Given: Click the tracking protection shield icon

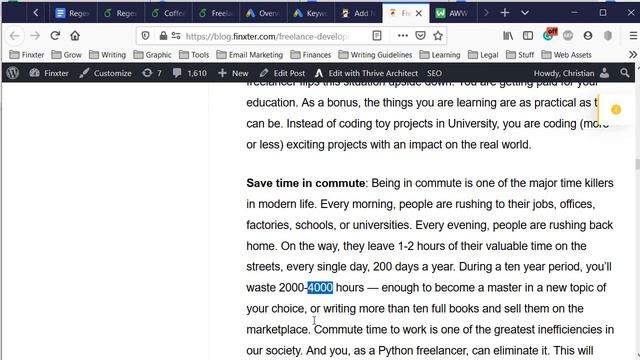Looking at the screenshot, I should coord(145,36).
